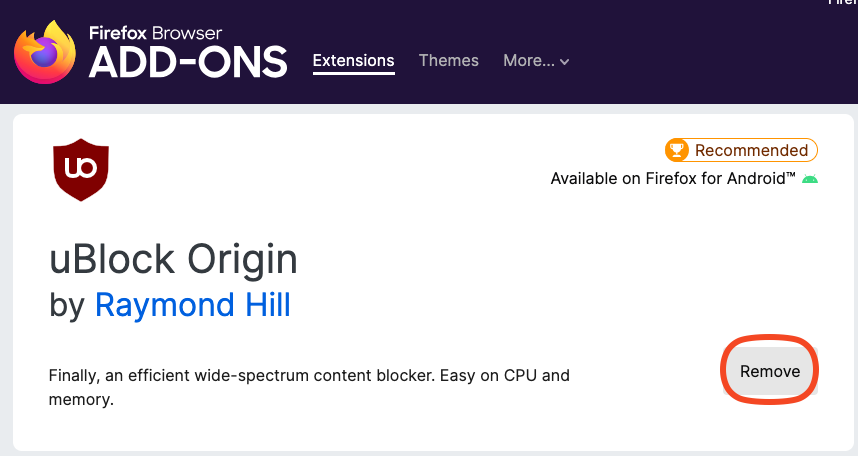Open the uBlock Origin shield icon

pyautogui.click(x=81, y=170)
